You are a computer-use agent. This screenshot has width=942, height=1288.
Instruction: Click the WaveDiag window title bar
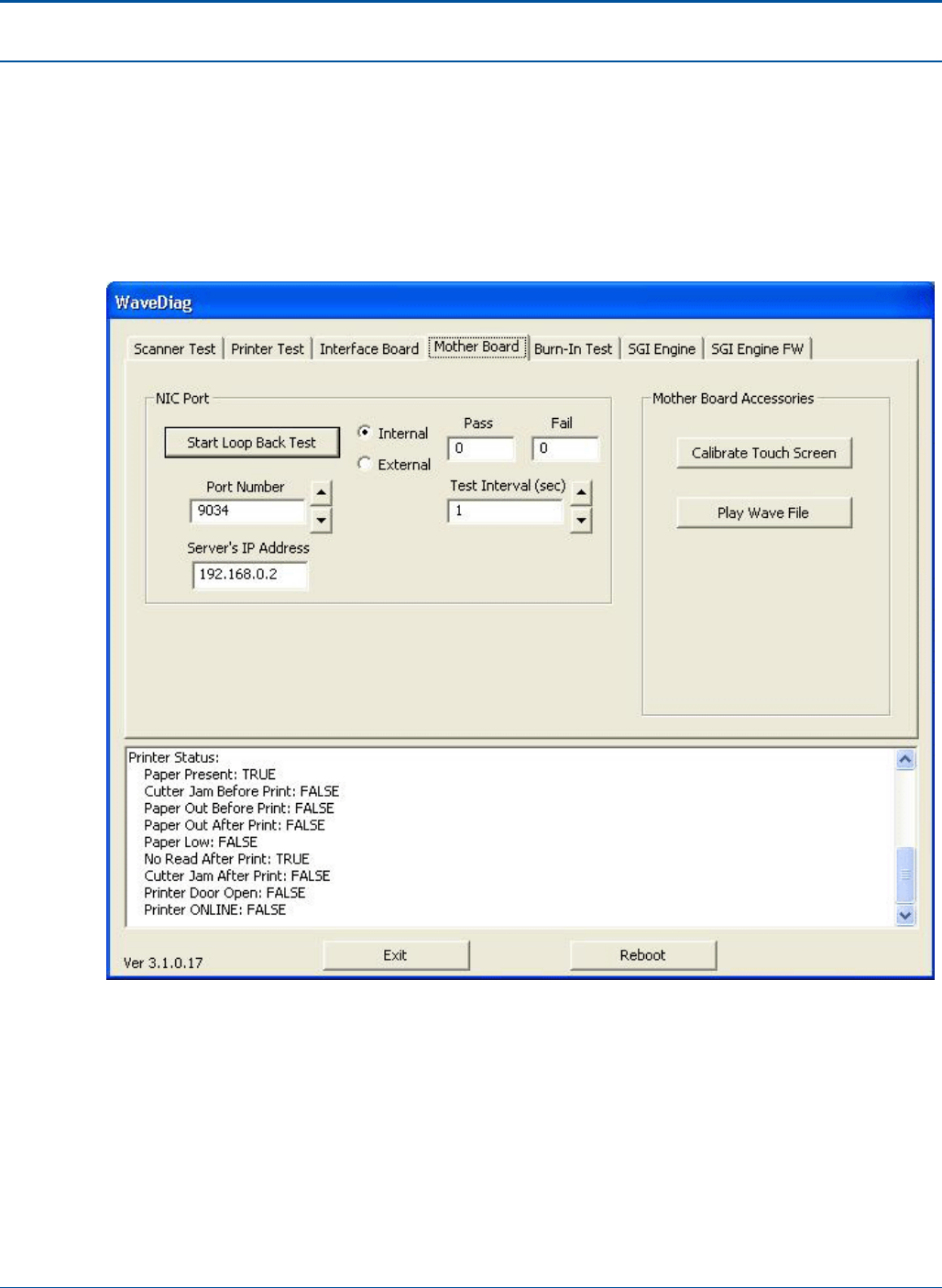coord(520,303)
